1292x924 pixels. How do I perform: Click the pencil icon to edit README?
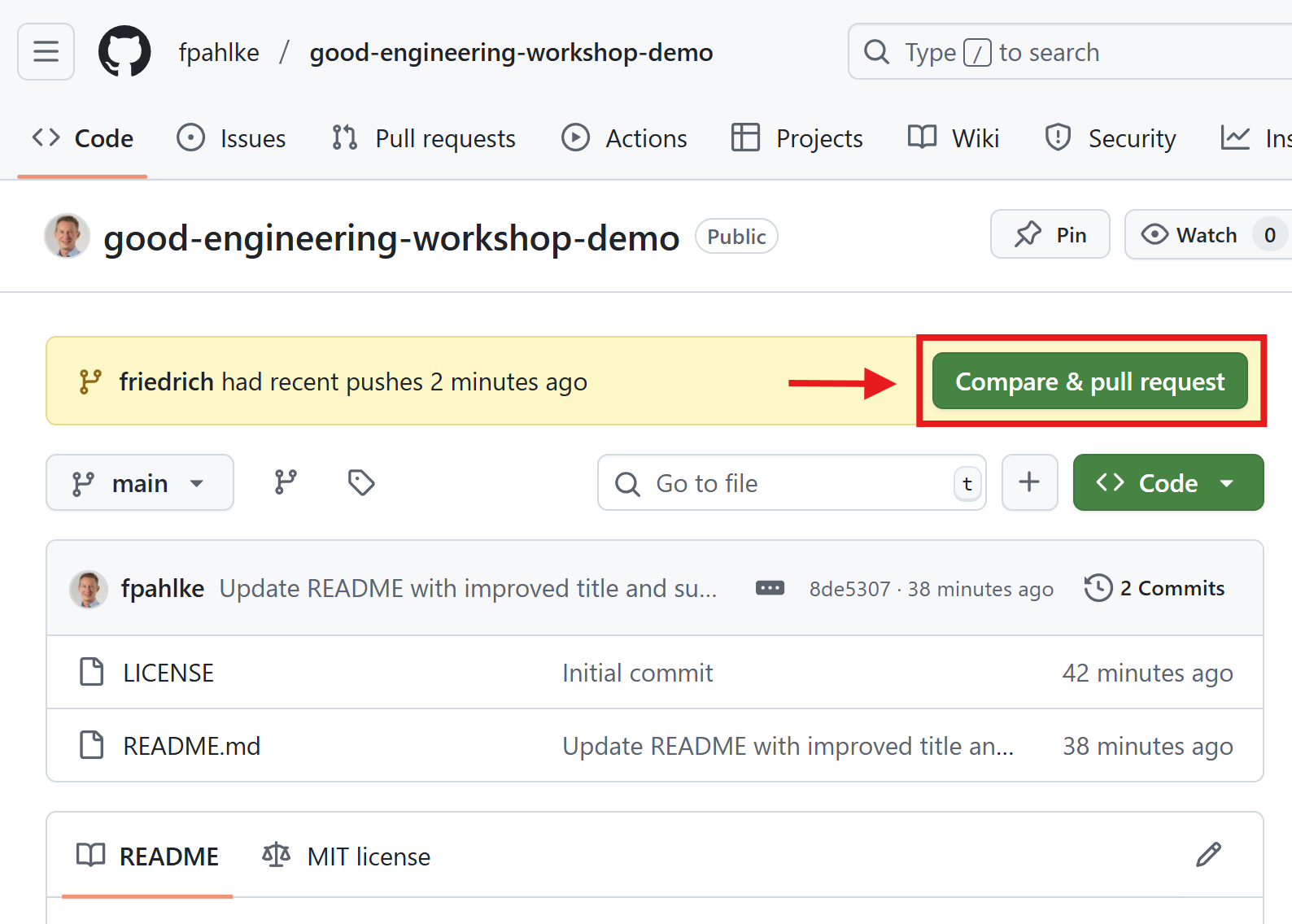[1208, 855]
